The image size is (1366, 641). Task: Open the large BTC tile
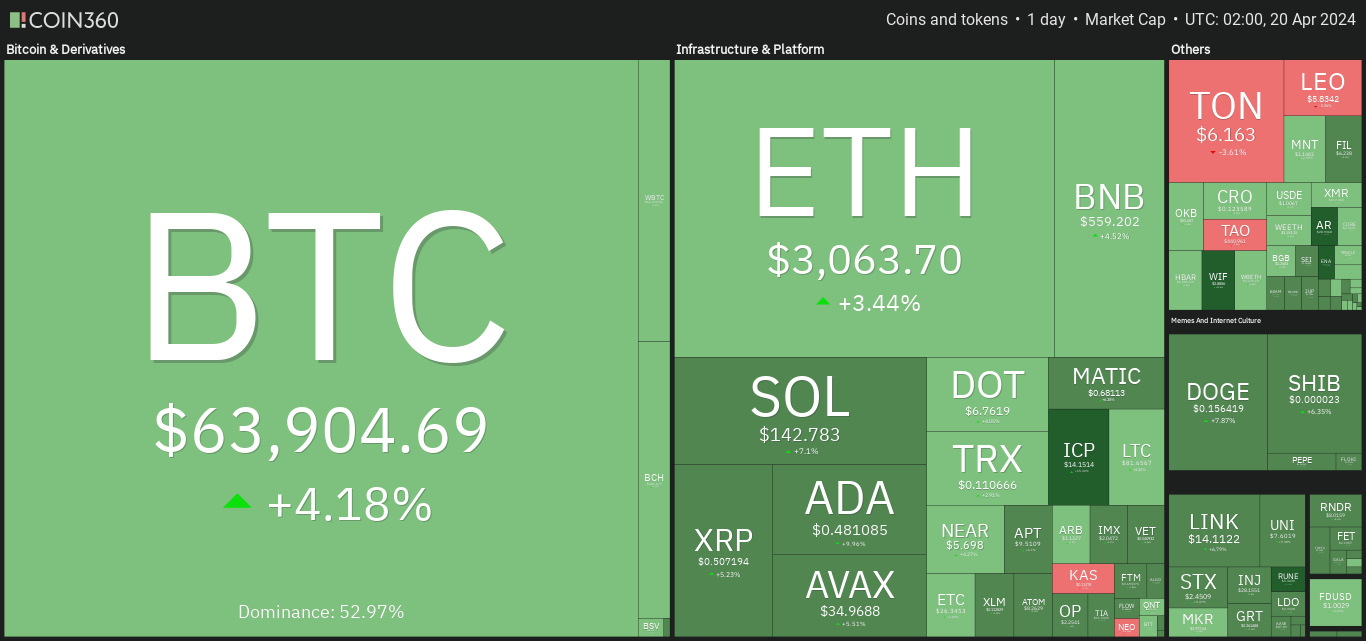tap(321, 347)
